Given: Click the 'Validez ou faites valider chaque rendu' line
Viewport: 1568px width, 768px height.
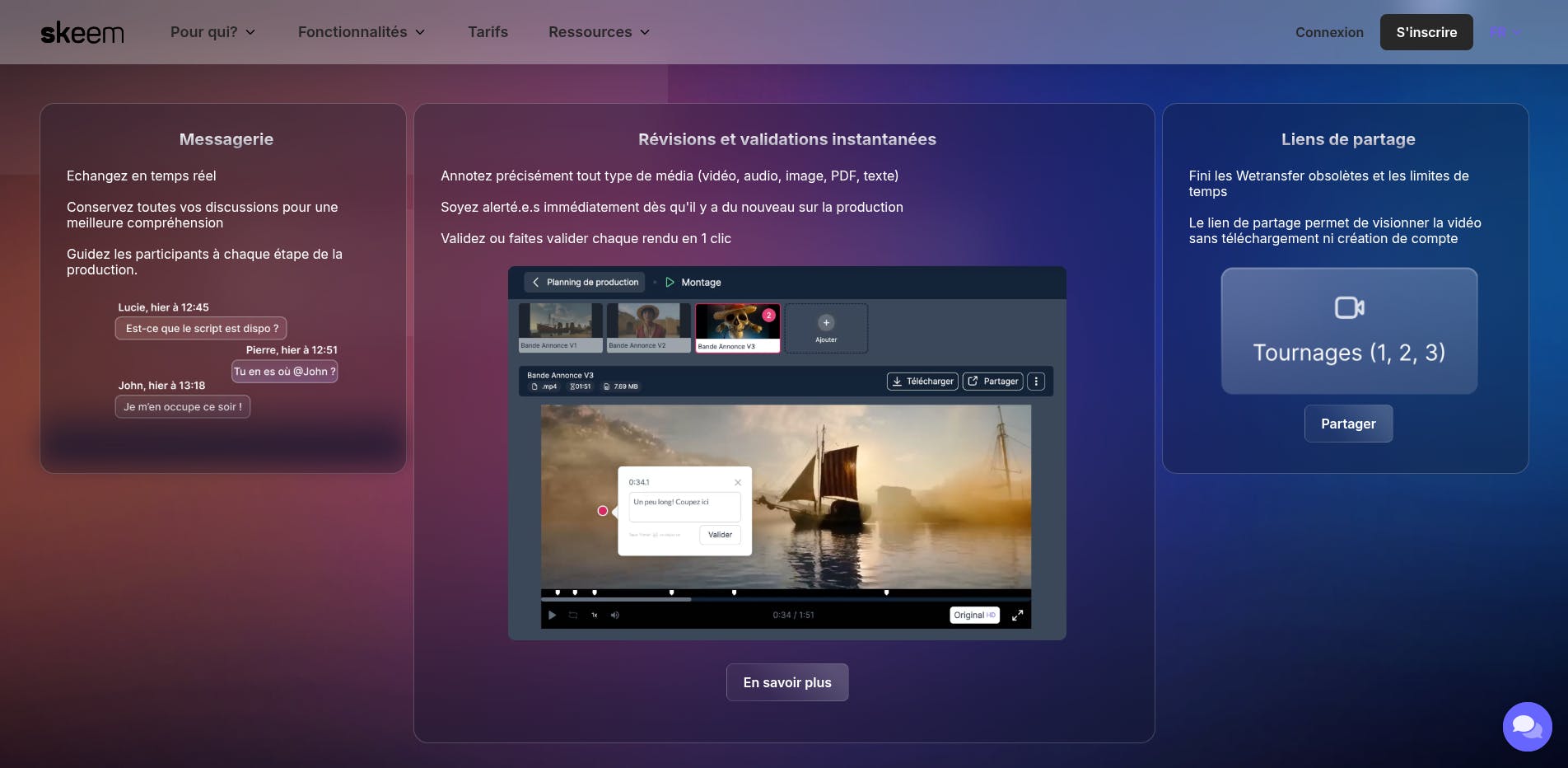Looking at the screenshot, I should [x=586, y=238].
